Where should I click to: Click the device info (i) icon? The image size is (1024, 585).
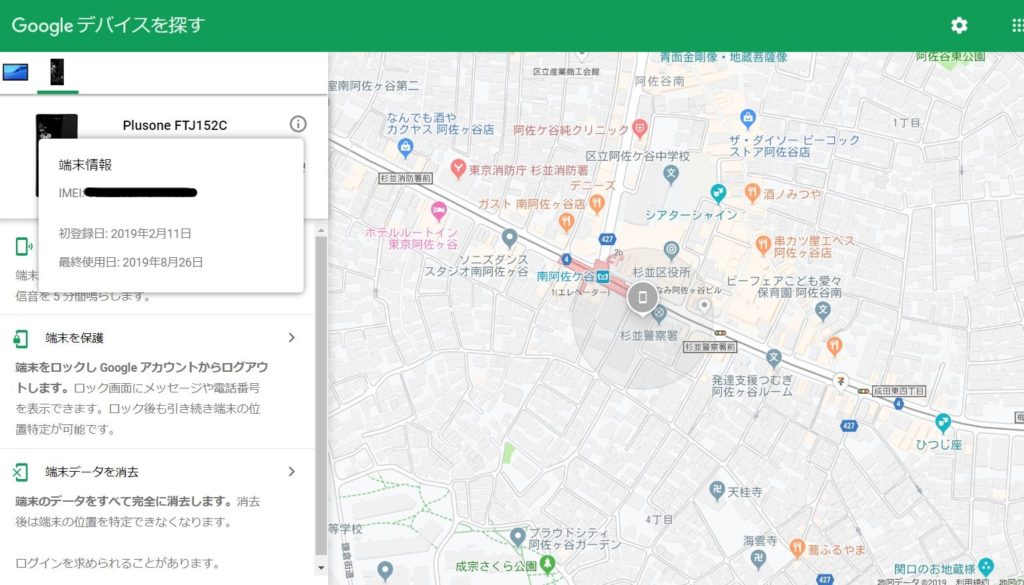pyautogui.click(x=297, y=124)
